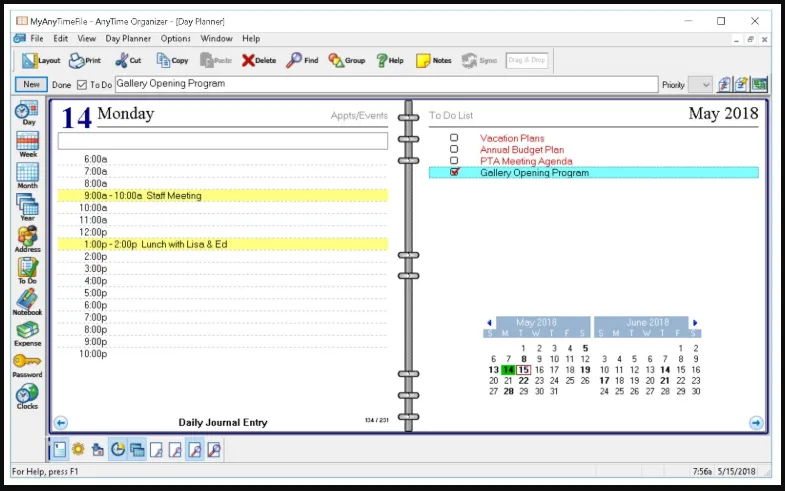Check the PTA Meeting Agenda checkbox
This screenshot has width=785, height=491.
[454, 161]
